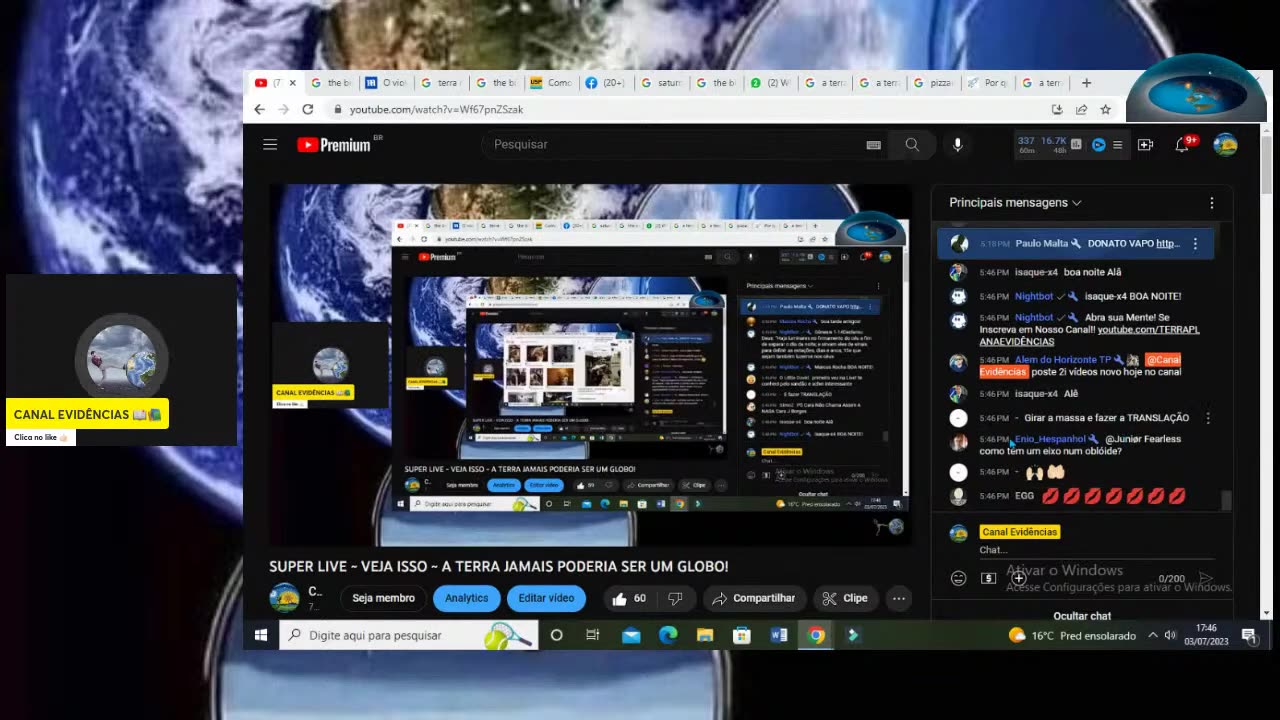
Task: Click the Seja membro button
Action: click(383, 599)
